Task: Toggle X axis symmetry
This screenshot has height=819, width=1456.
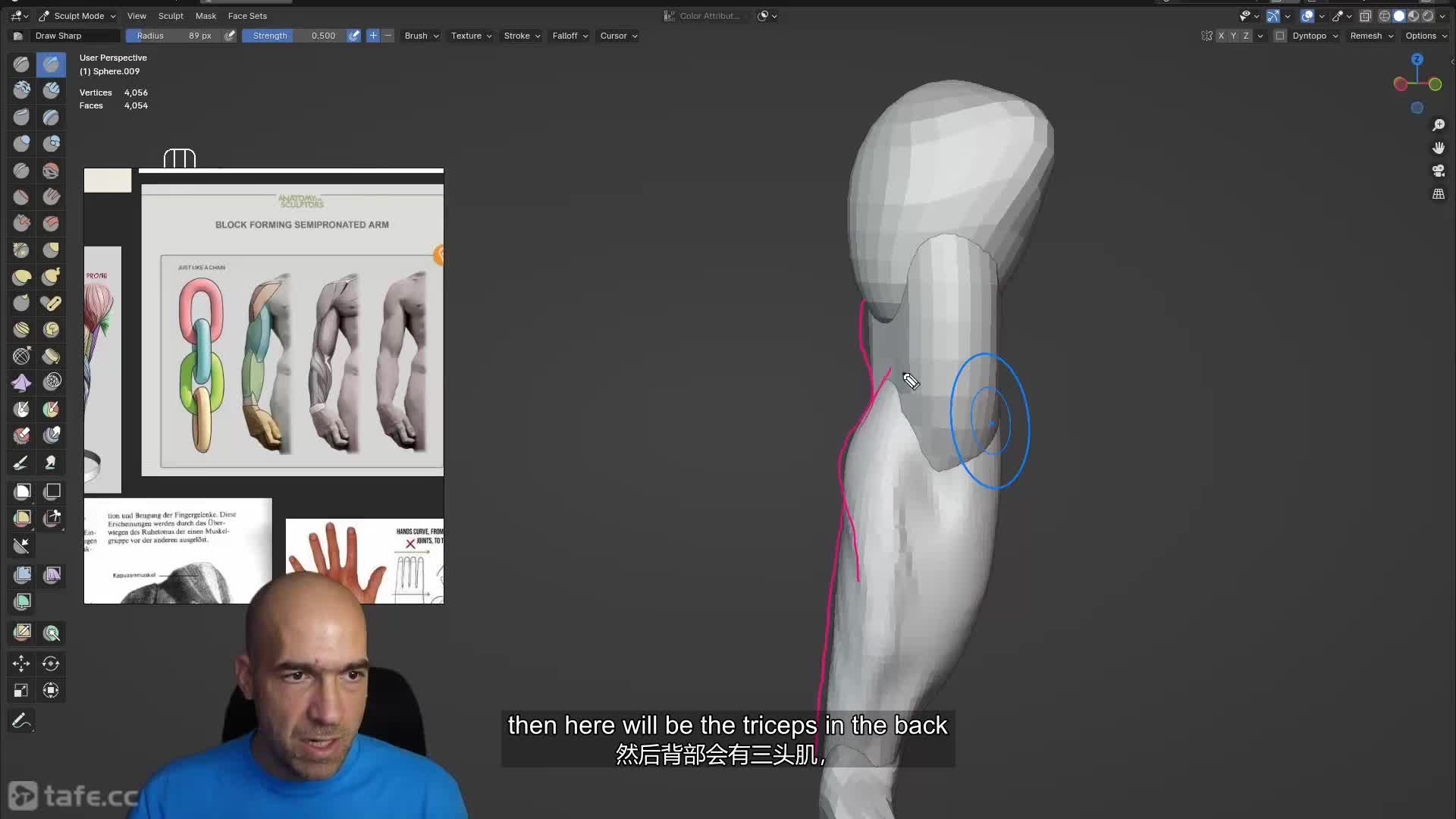Action: pos(1221,36)
